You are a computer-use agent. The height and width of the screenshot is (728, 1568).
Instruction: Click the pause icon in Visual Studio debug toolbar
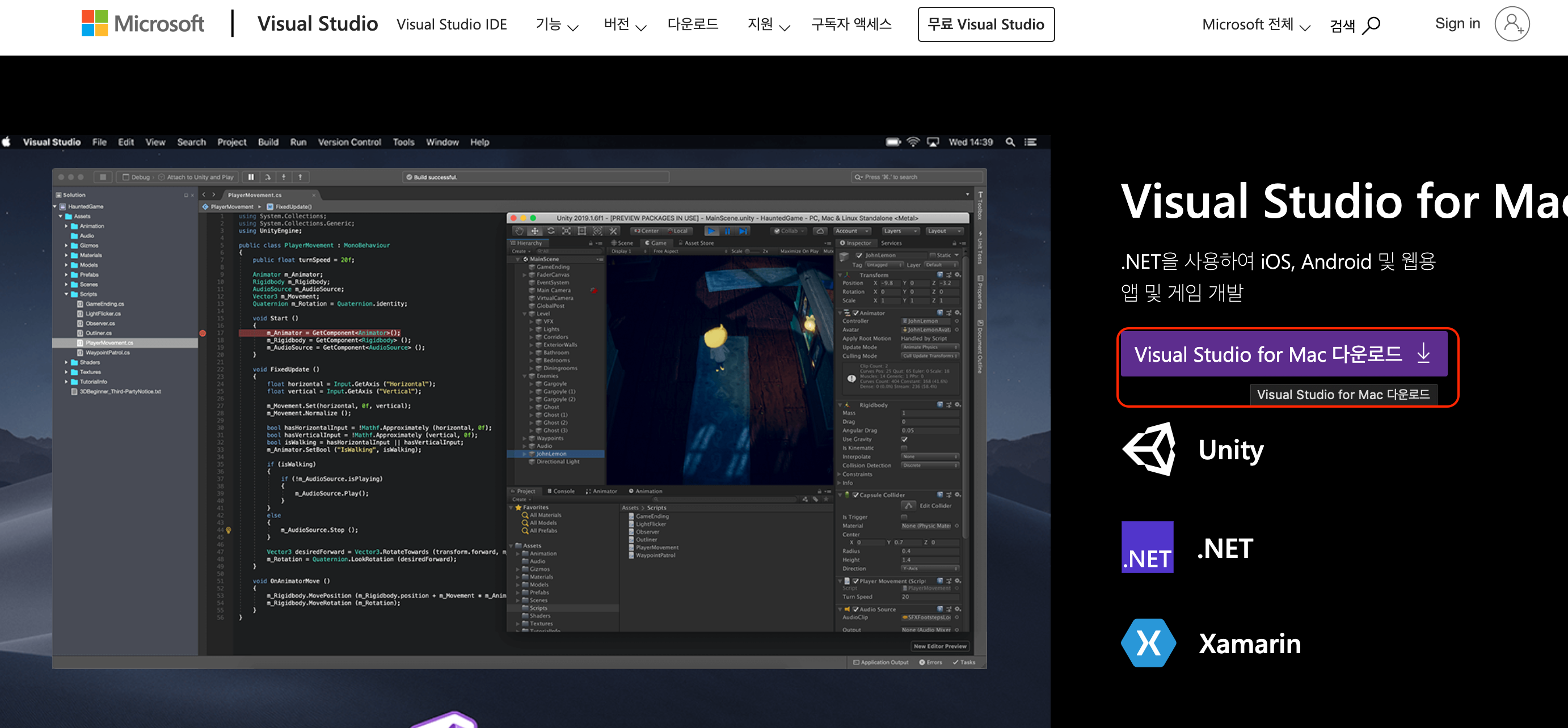pos(251,177)
